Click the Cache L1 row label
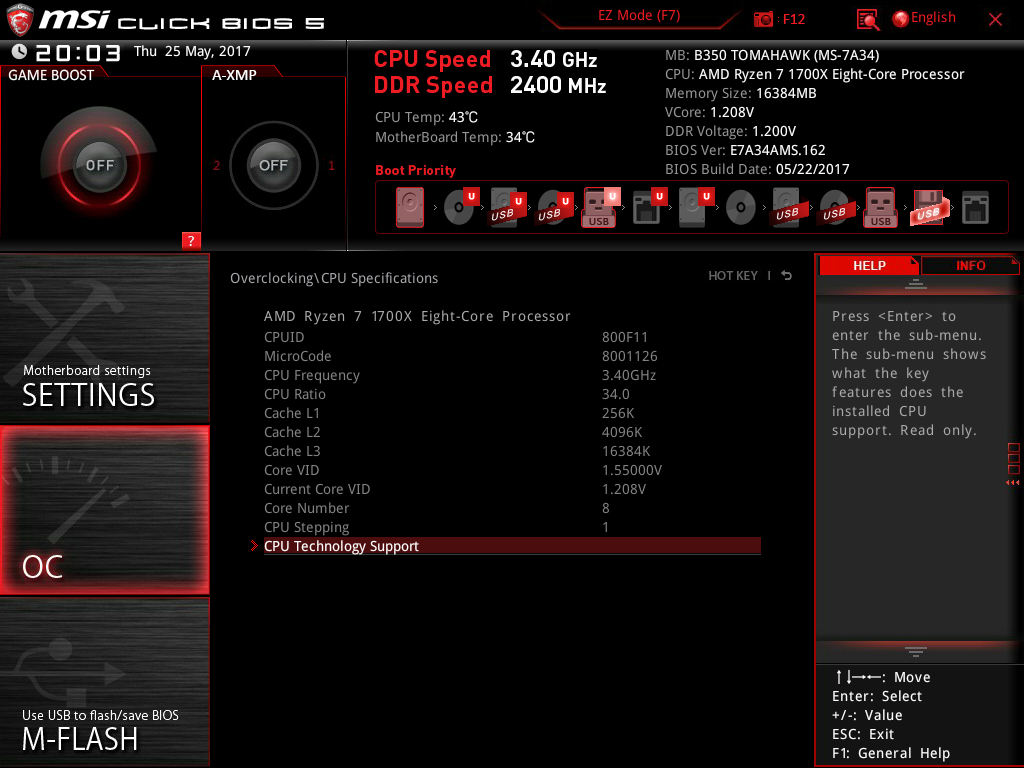The height and width of the screenshot is (768, 1024). coord(292,413)
